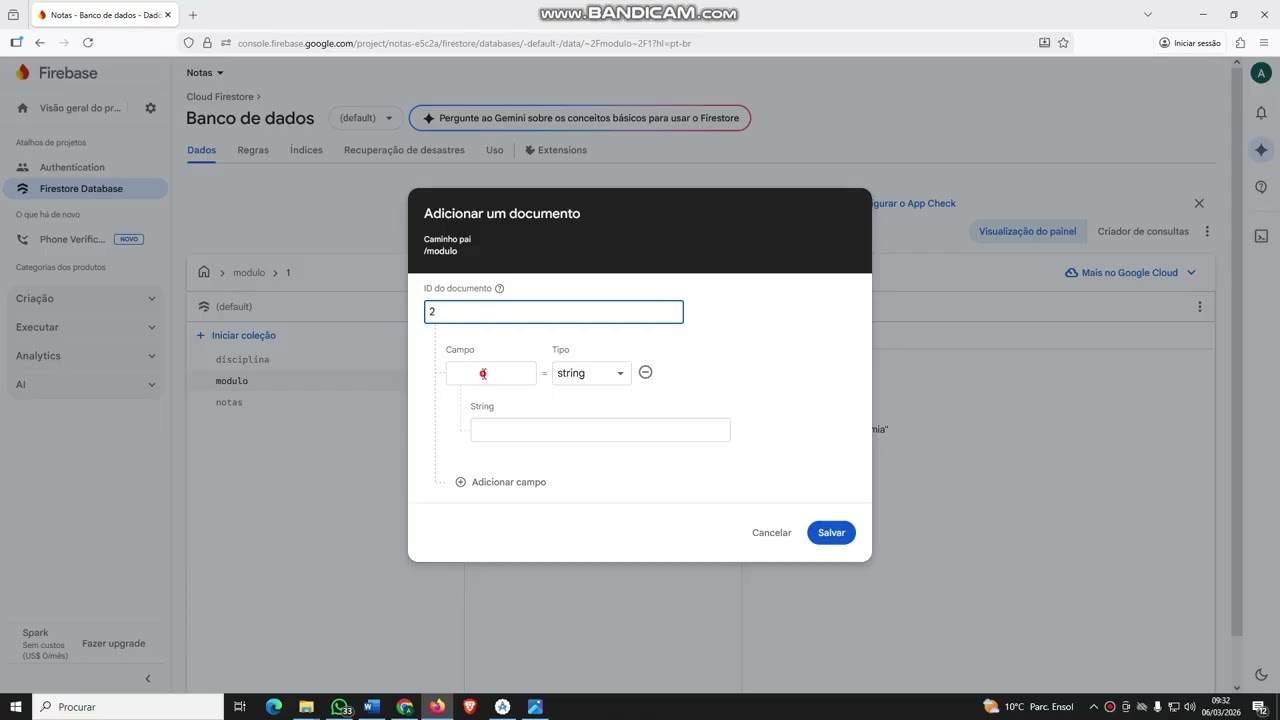Open WhatsApp from the taskbar

(x=340, y=707)
